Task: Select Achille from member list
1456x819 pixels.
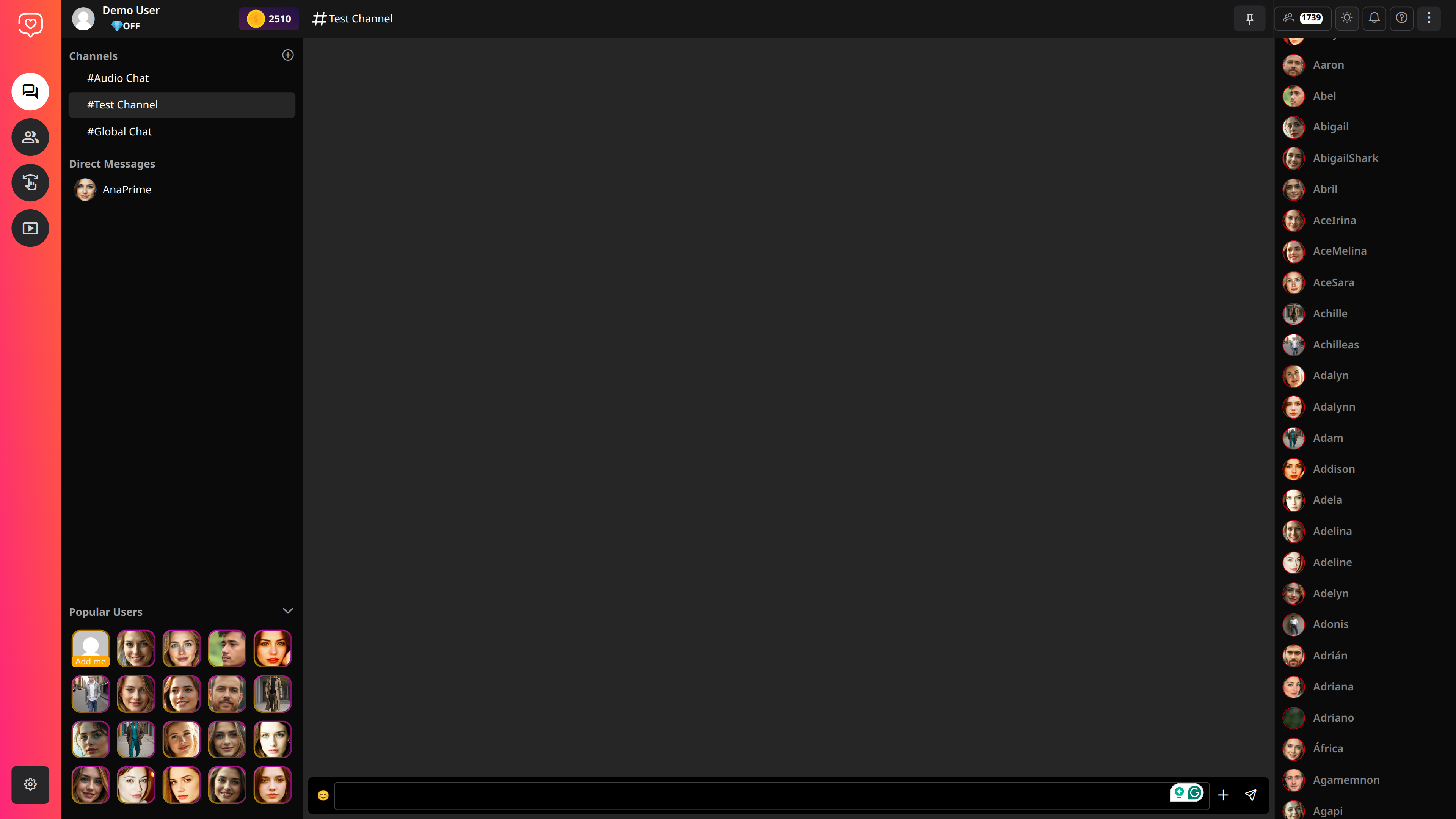Action: coord(1365,314)
